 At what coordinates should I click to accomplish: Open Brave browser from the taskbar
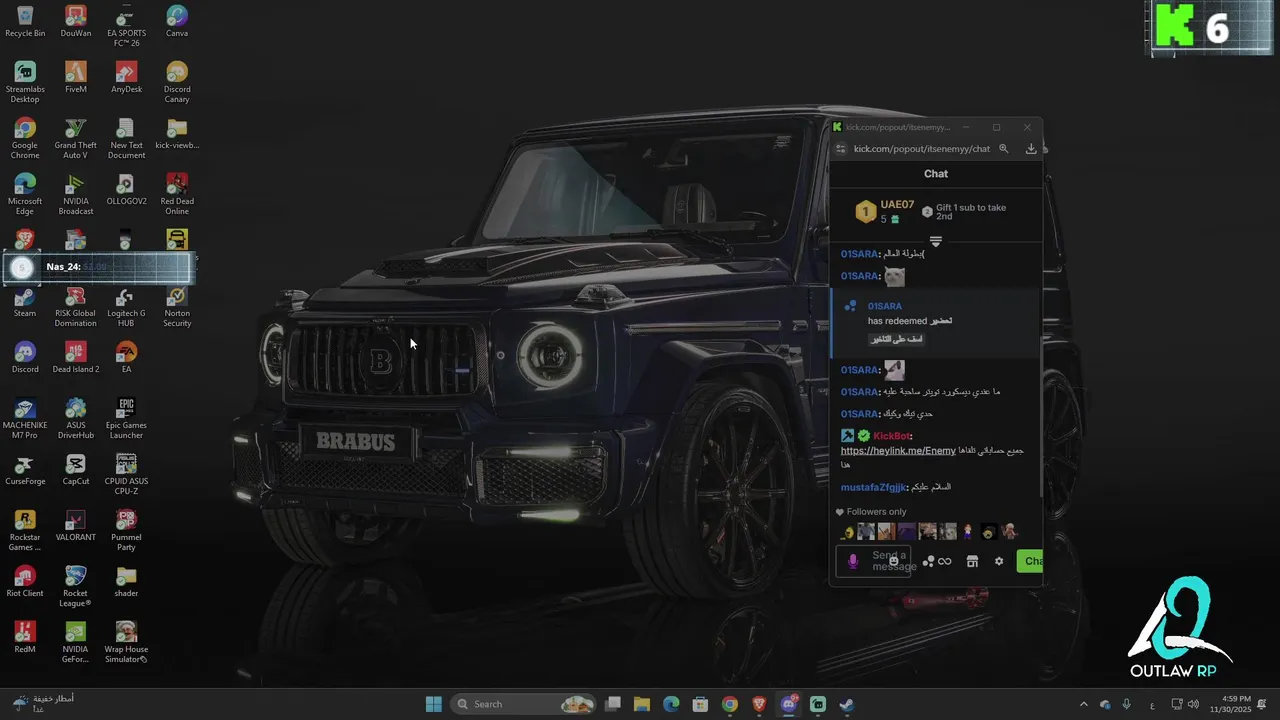(x=759, y=704)
